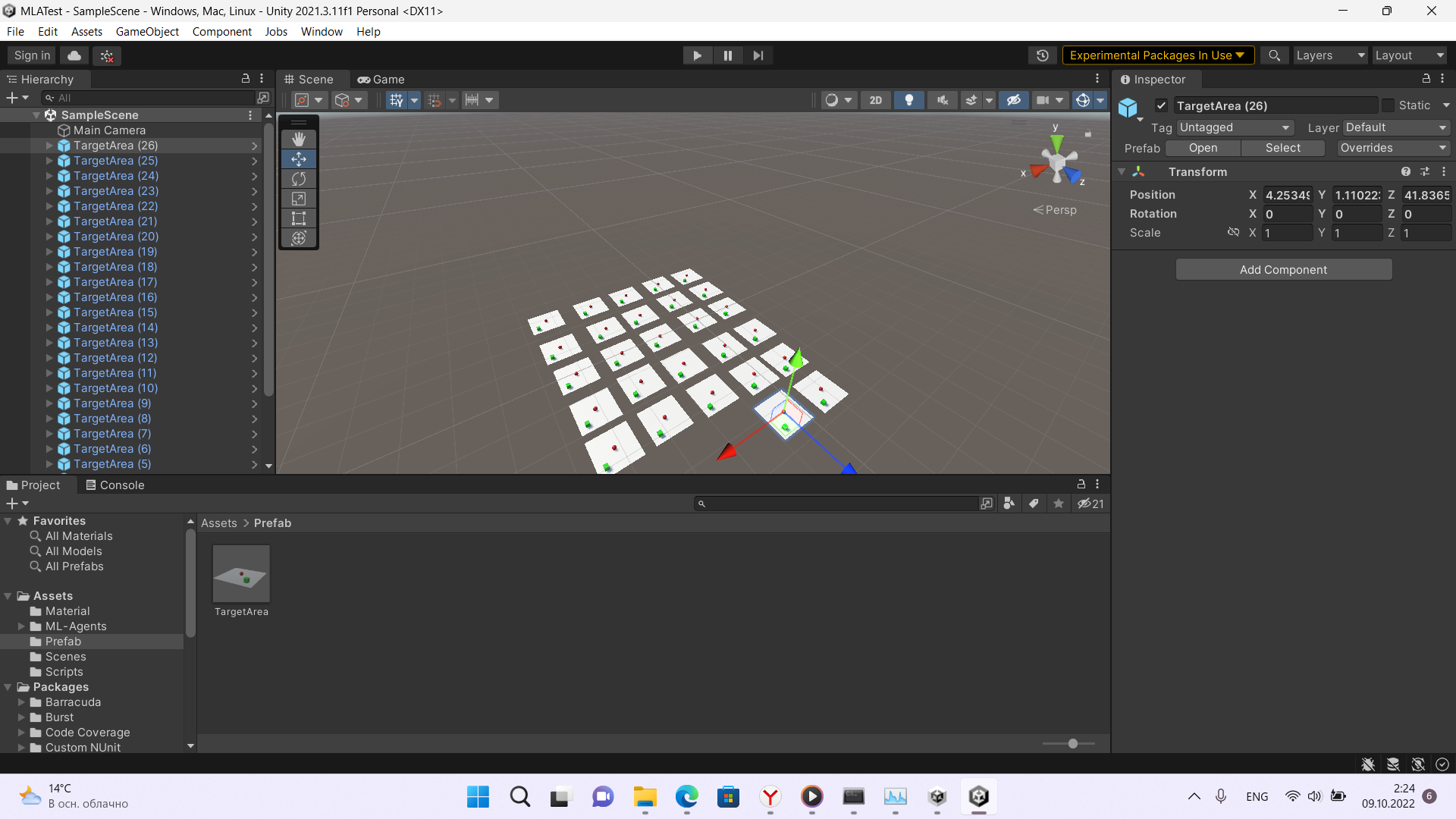This screenshot has width=1456, height=819.
Task: Select the Move tool
Action: tap(299, 159)
